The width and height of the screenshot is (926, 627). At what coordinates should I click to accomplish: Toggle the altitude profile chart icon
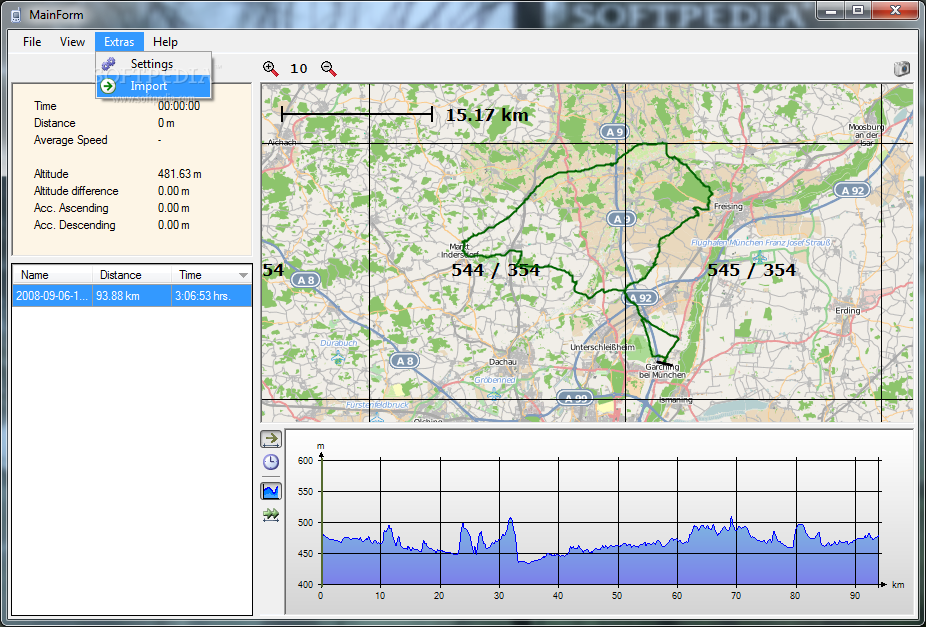[x=271, y=491]
